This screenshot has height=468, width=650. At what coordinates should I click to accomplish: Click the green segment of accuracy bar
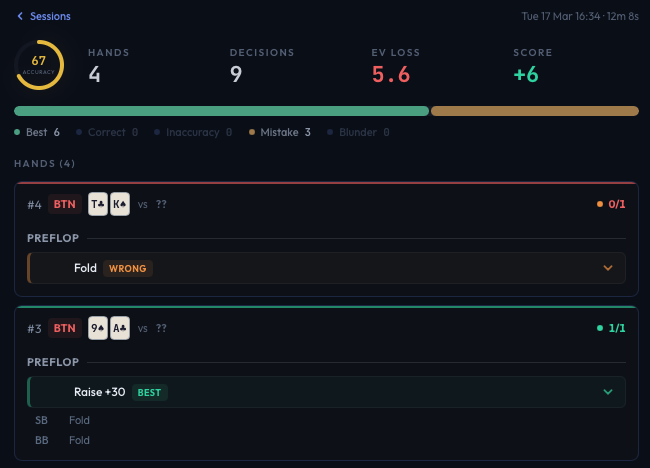(221, 111)
